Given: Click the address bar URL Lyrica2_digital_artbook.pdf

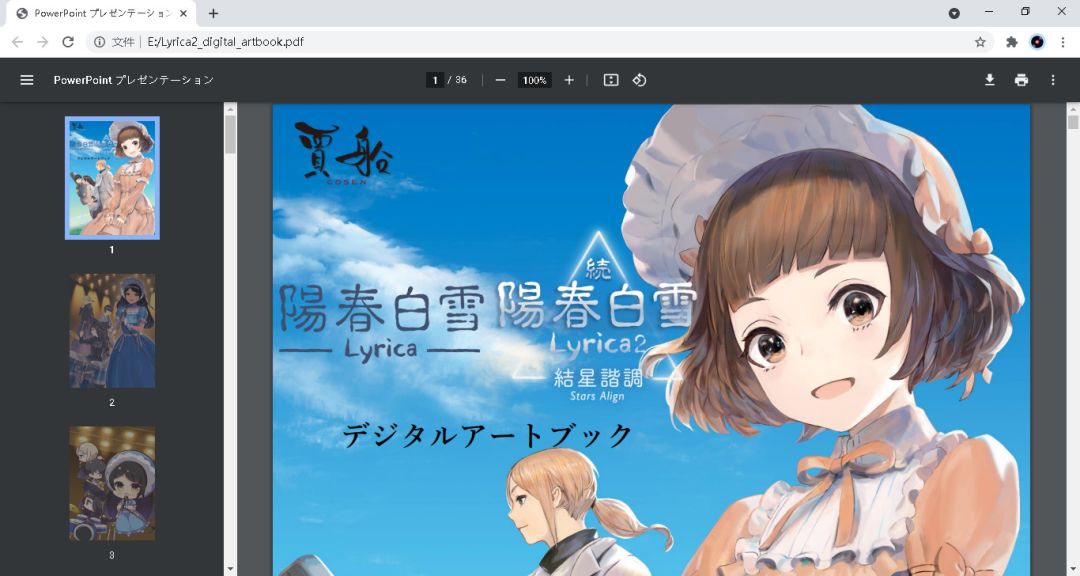Looking at the screenshot, I should pos(225,42).
